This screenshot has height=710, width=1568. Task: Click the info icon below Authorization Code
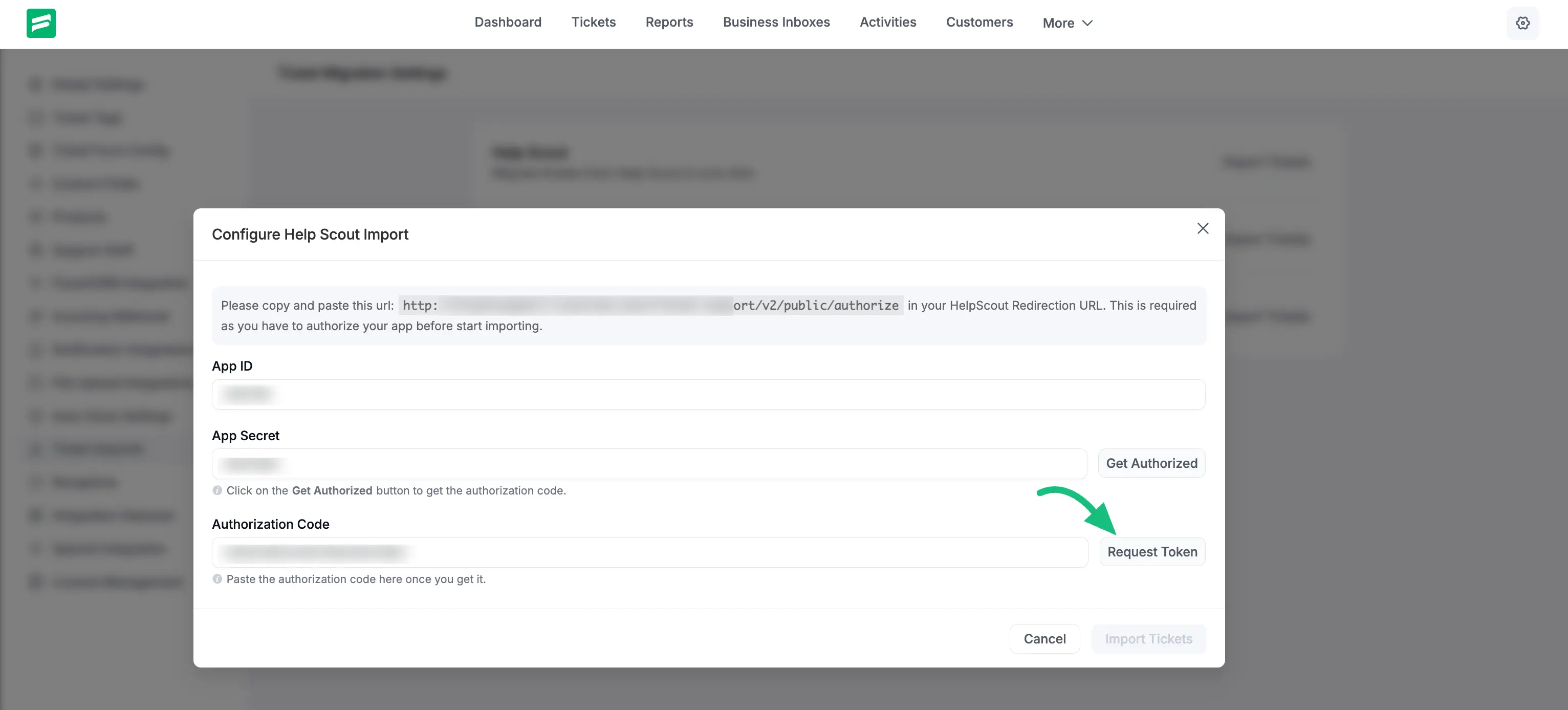[217, 579]
